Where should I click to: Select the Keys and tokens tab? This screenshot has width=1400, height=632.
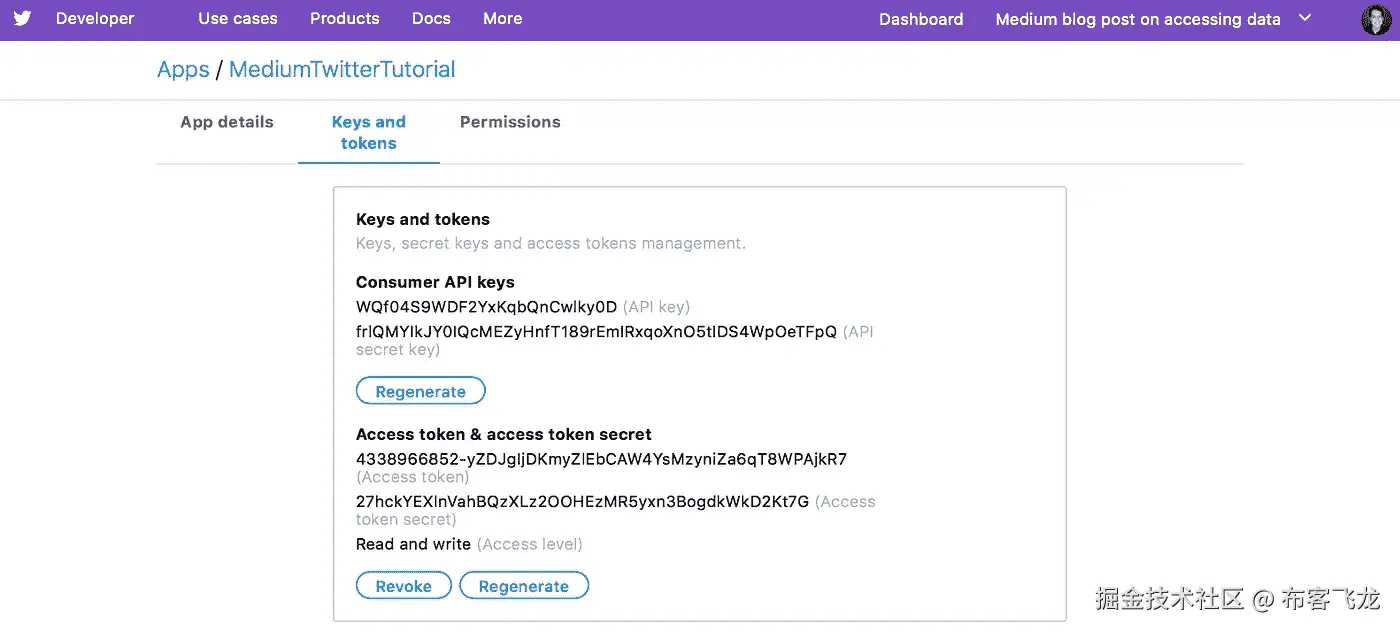369,132
